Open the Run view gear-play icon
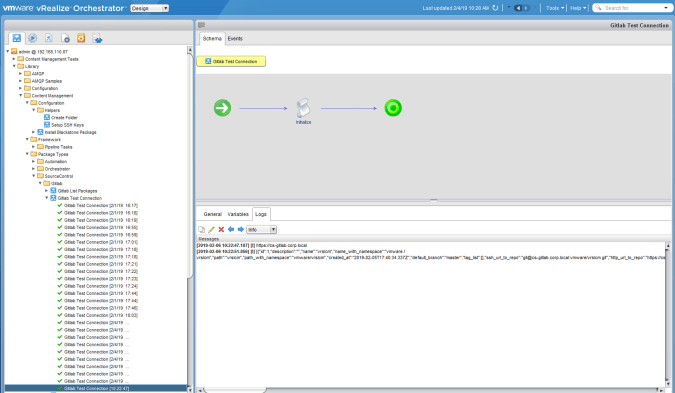 (32, 38)
